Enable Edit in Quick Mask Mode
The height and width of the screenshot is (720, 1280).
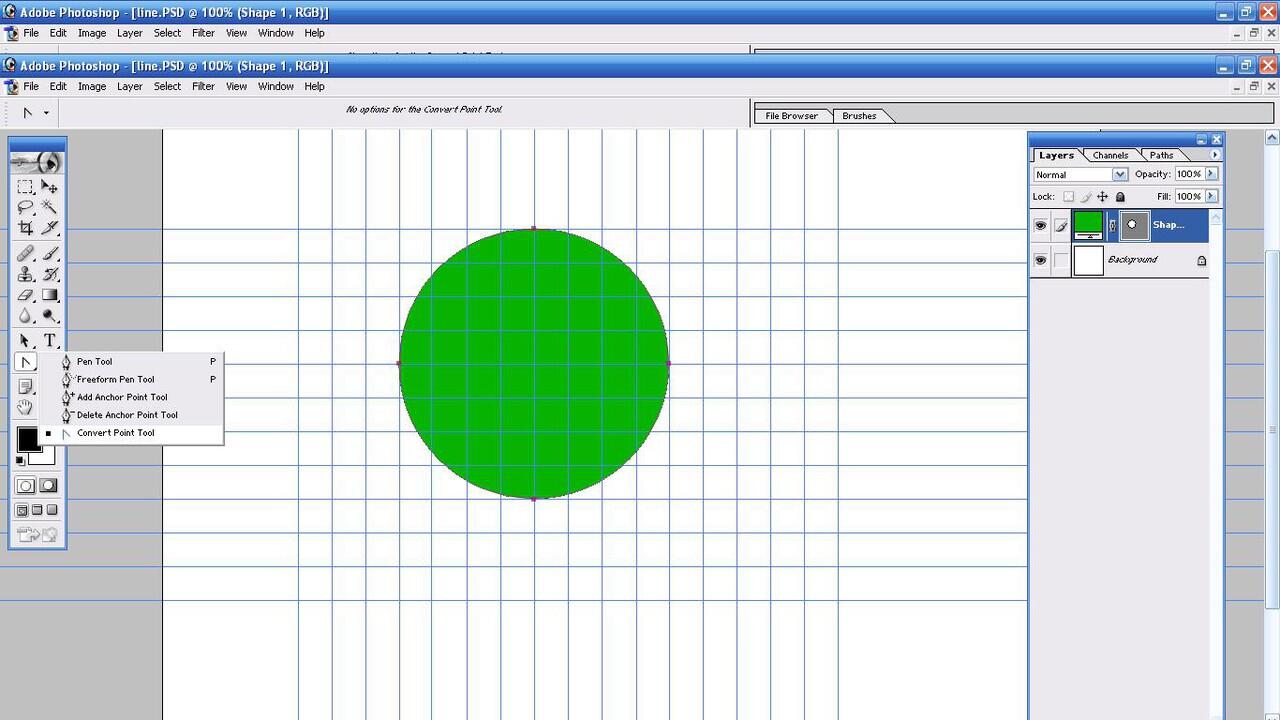click(x=49, y=485)
